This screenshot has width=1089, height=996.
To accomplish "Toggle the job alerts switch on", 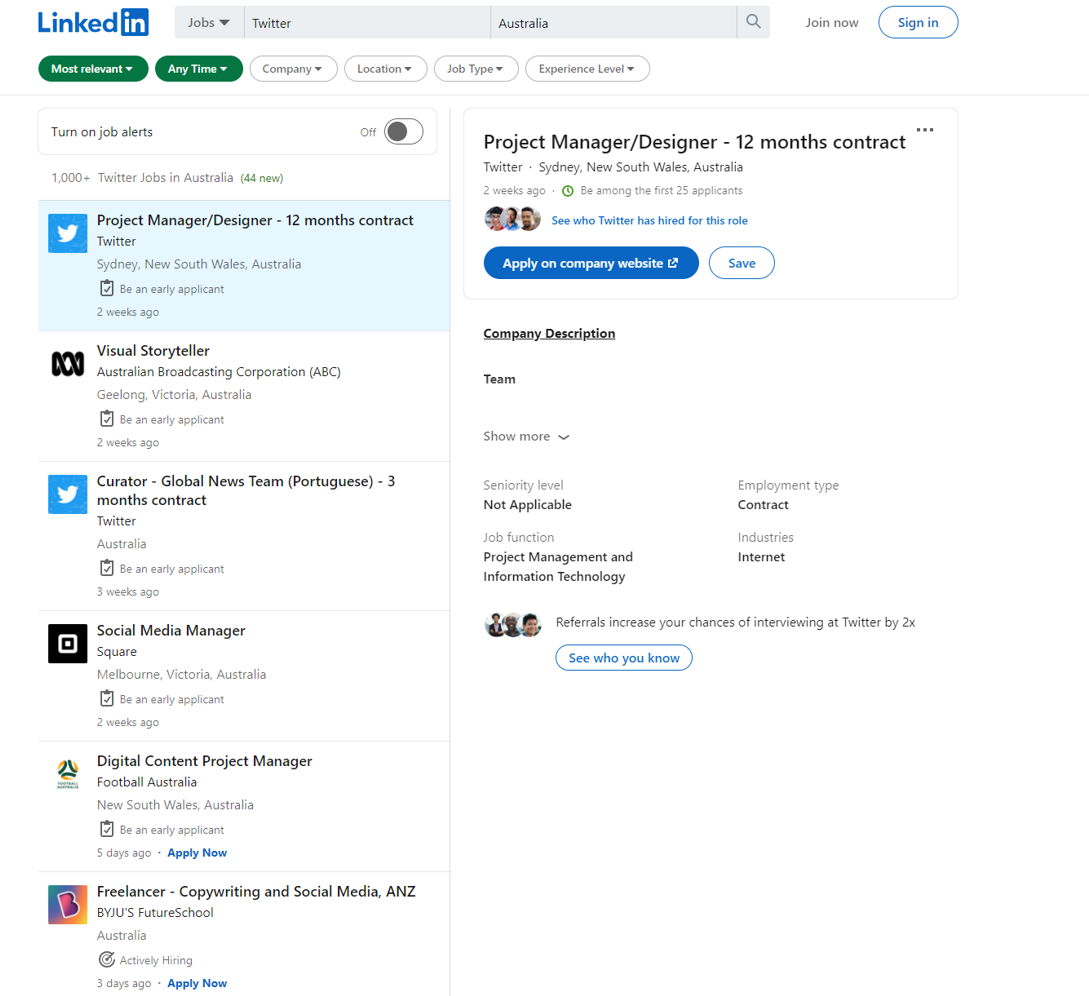I will (404, 132).
